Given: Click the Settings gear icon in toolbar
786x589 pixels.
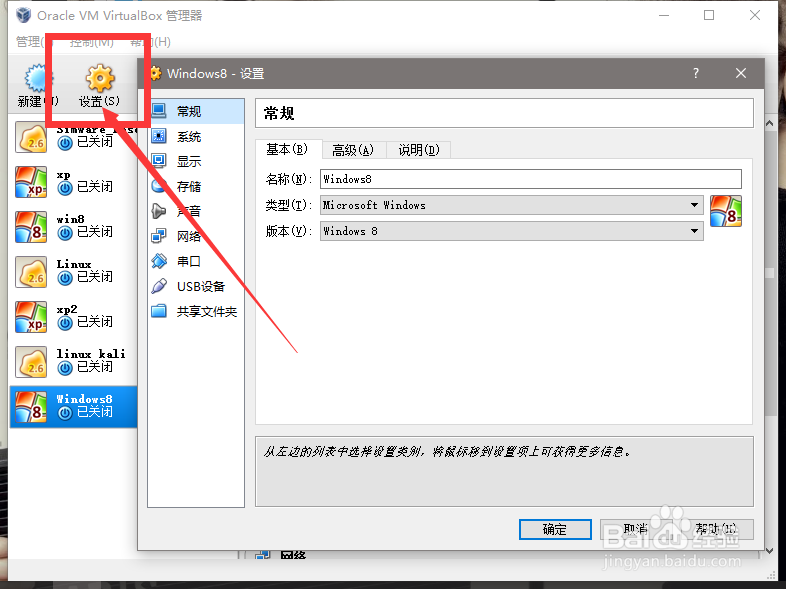Looking at the screenshot, I should point(100,78).
